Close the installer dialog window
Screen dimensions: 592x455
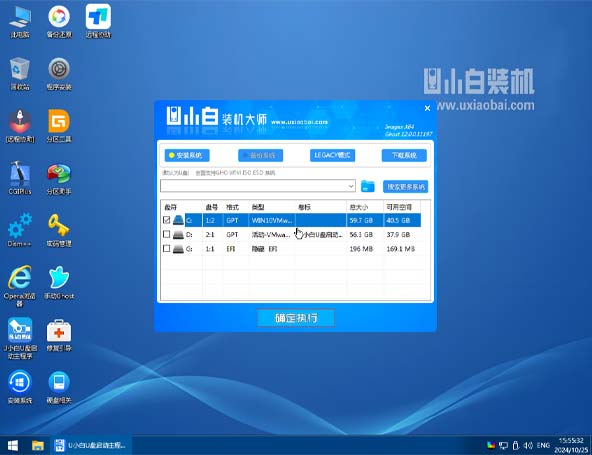tap(427, 108)
